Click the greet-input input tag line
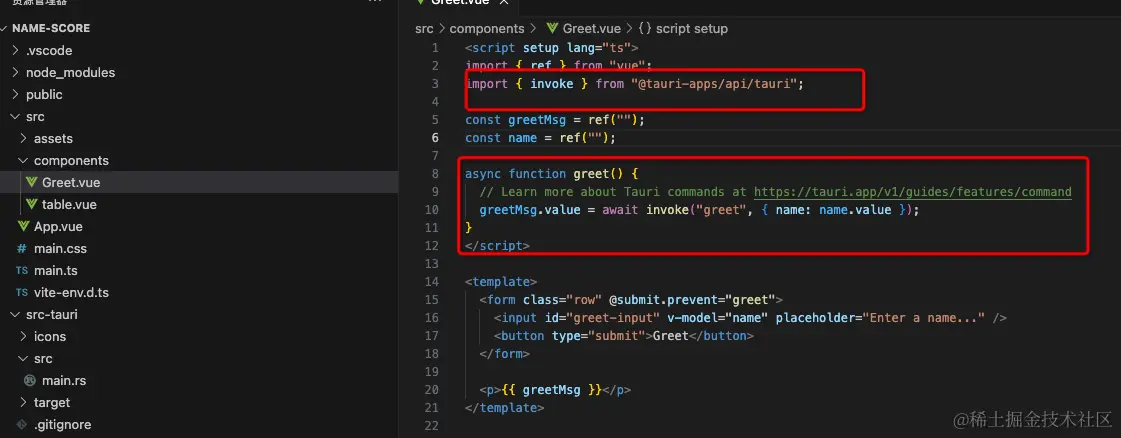Screen dimensions: 1121x438 click(750, 317)
